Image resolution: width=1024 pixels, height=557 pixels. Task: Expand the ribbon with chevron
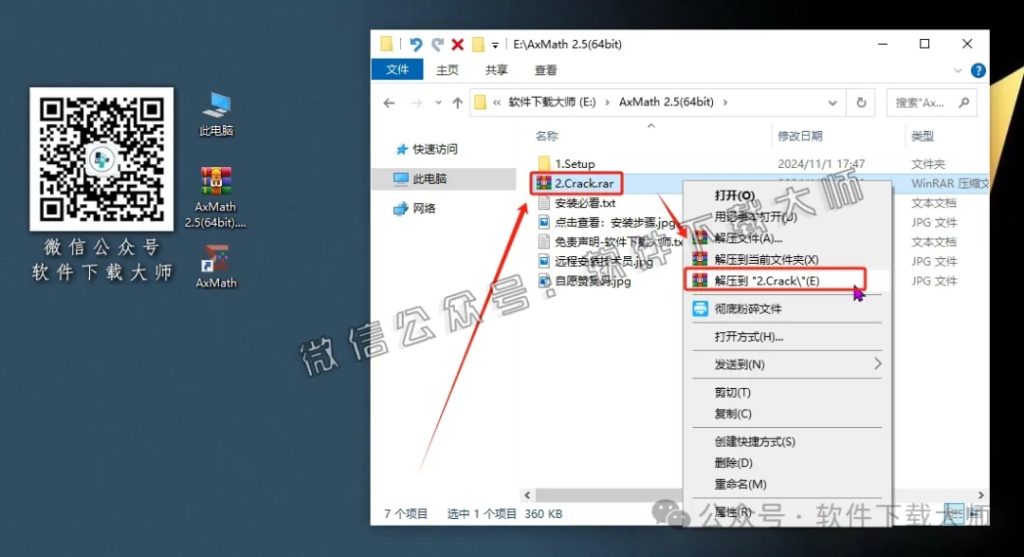(x=957, y=71)
